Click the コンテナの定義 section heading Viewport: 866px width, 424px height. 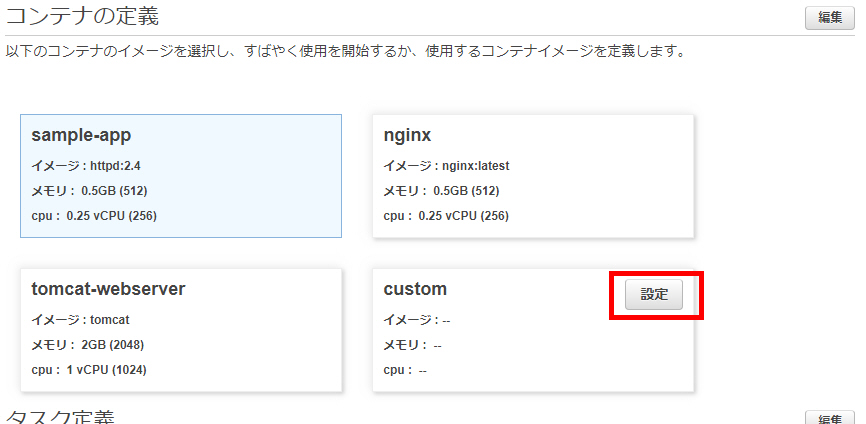tap(82, 16)
